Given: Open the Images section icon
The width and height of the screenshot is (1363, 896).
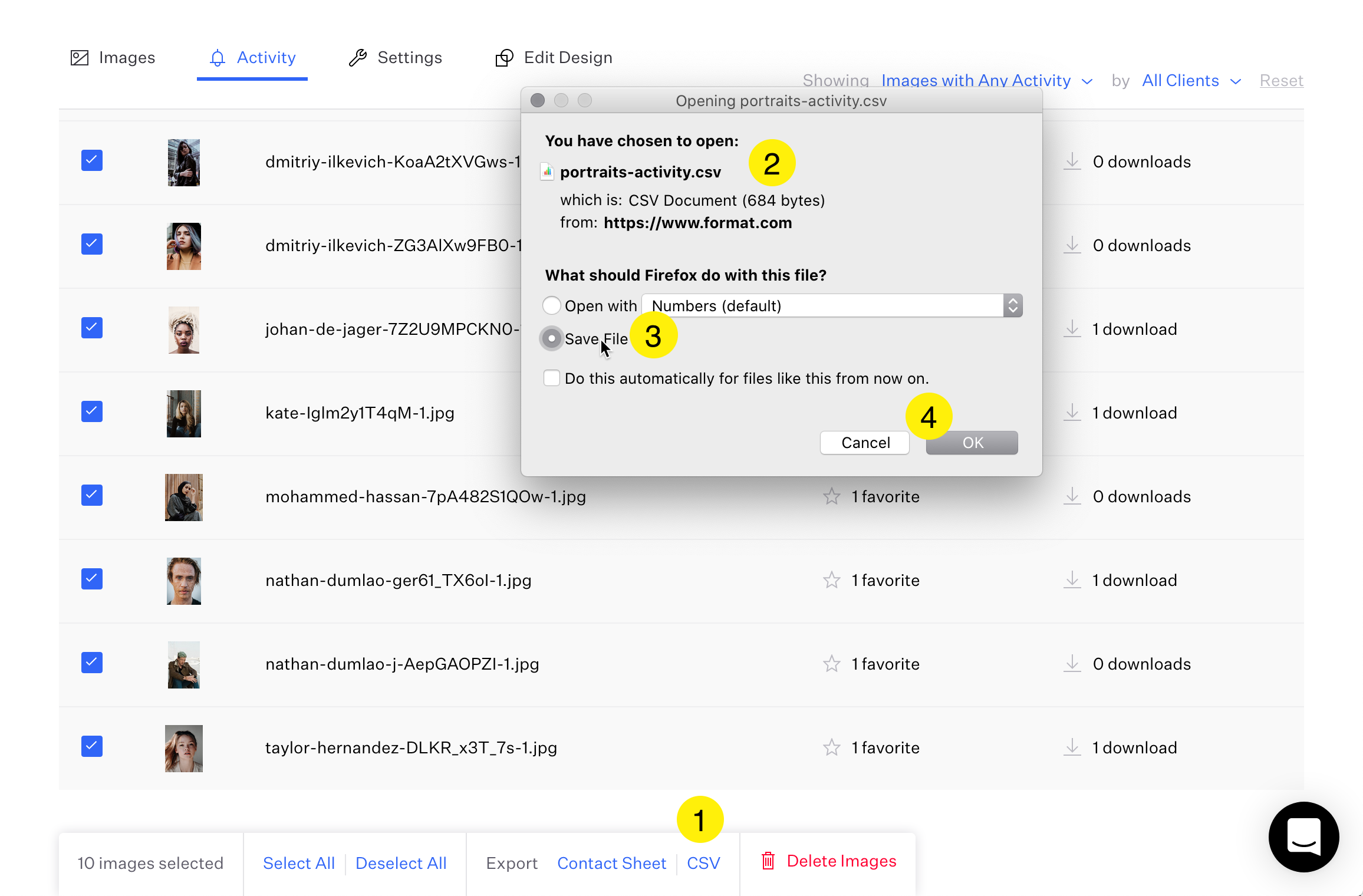Looking at the screenshot, I should tap(80, 57).
